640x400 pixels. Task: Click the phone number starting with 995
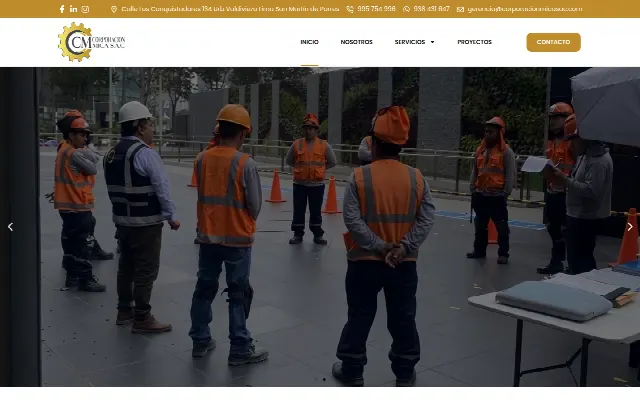(376, 9)
